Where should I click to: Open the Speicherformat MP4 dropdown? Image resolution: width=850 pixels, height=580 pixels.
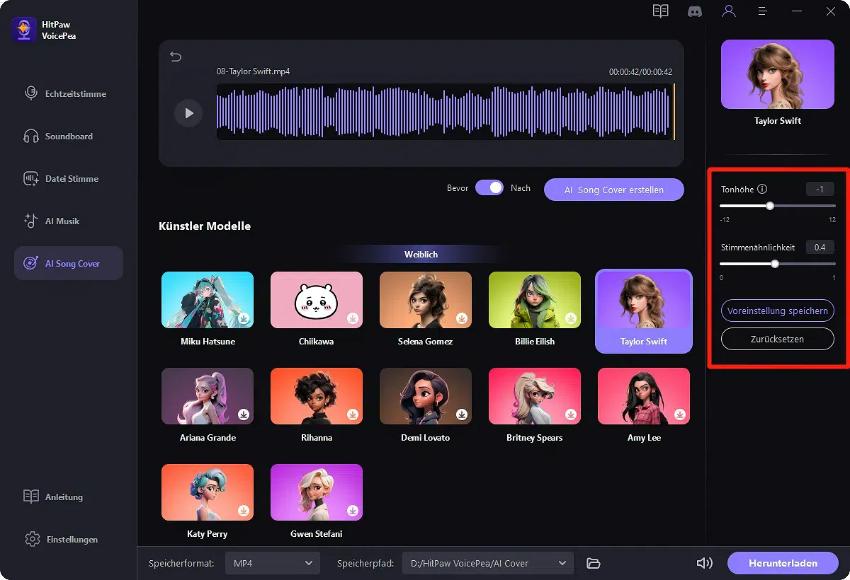[271, 563]
